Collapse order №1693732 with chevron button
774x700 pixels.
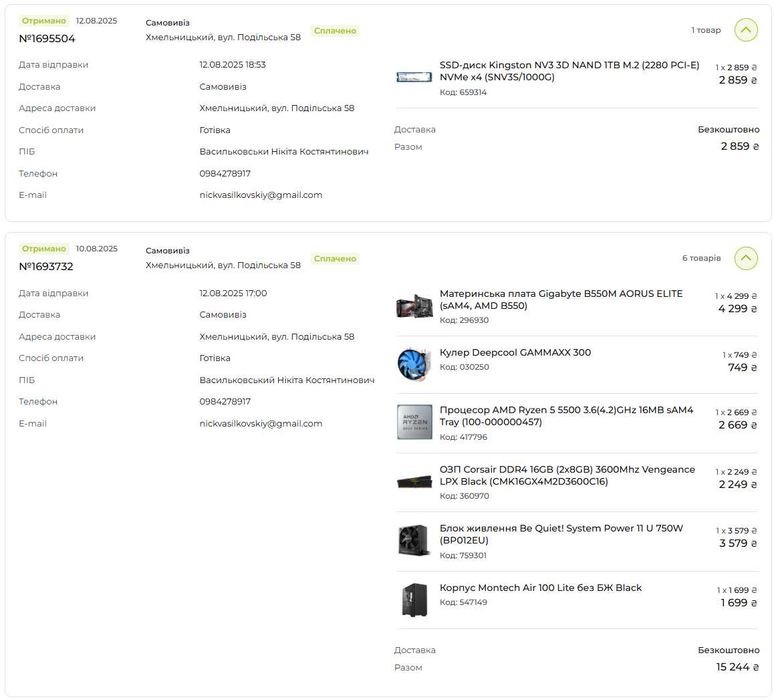pos(745,258)
